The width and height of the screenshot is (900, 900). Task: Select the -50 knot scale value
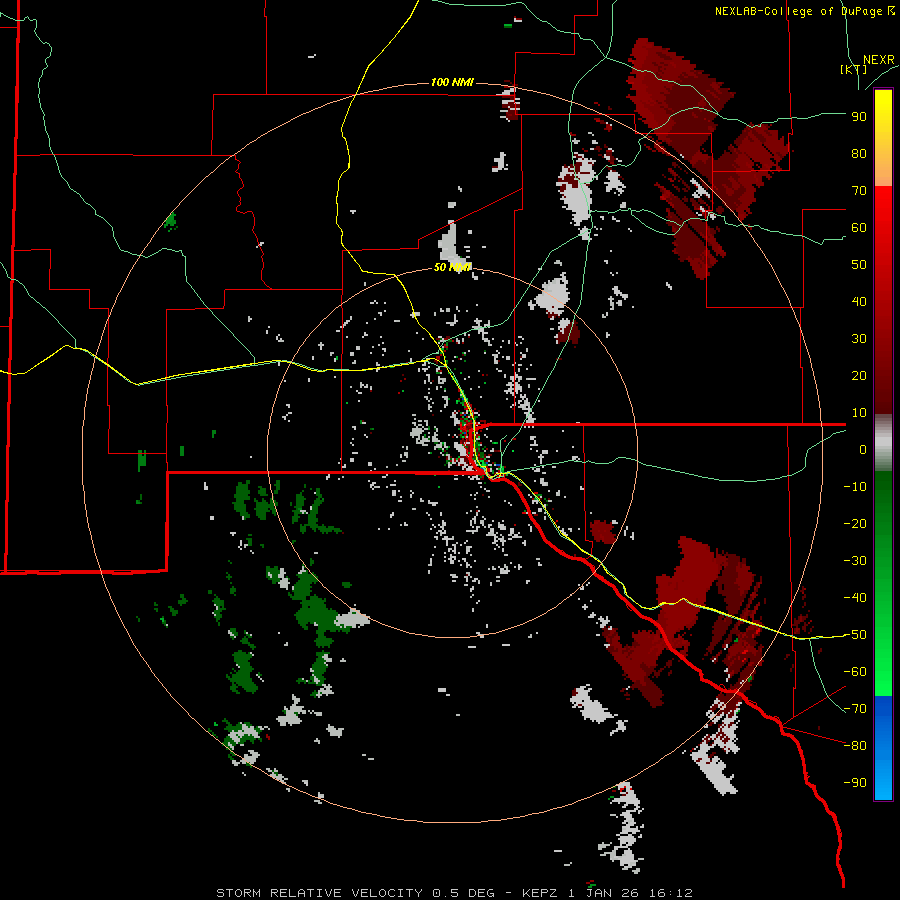coord(855,635)
